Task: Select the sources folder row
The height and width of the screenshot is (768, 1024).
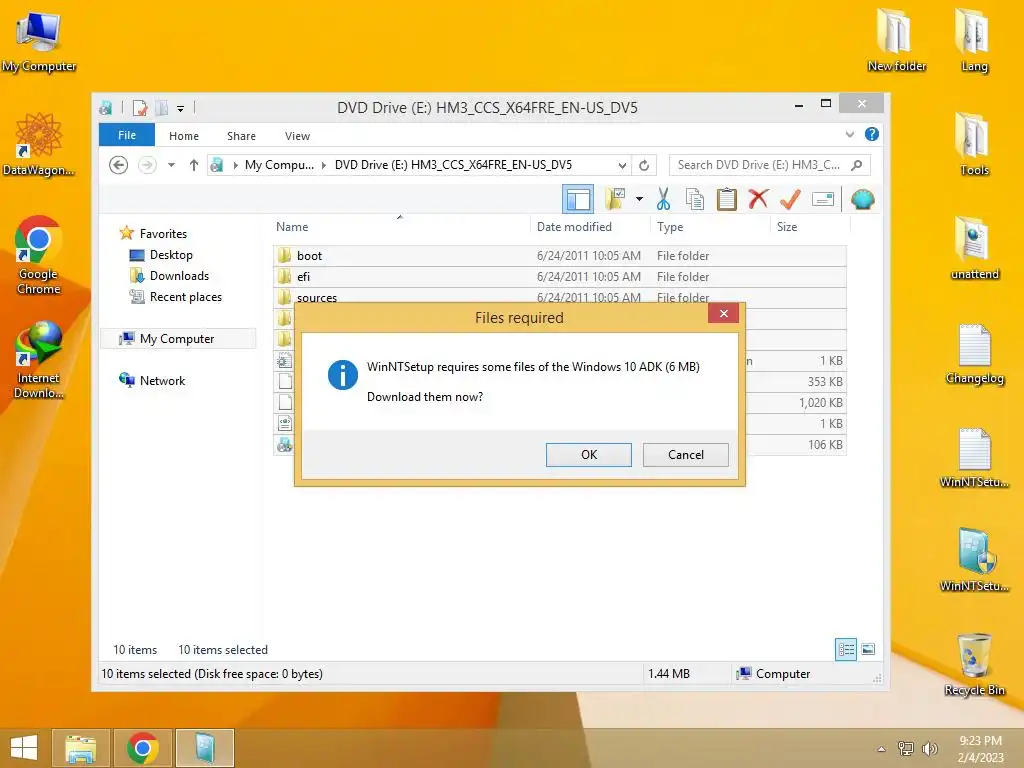Action: [560, 297]
